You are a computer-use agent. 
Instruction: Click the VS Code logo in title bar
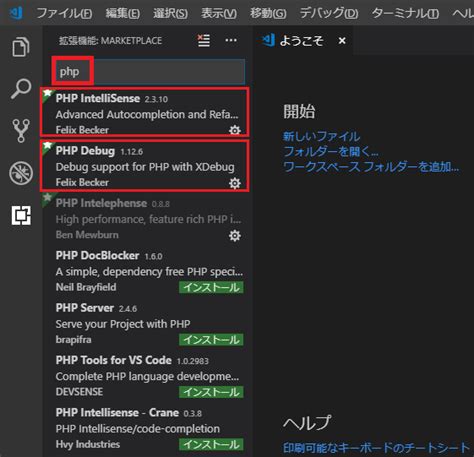[x=16, y=13]
